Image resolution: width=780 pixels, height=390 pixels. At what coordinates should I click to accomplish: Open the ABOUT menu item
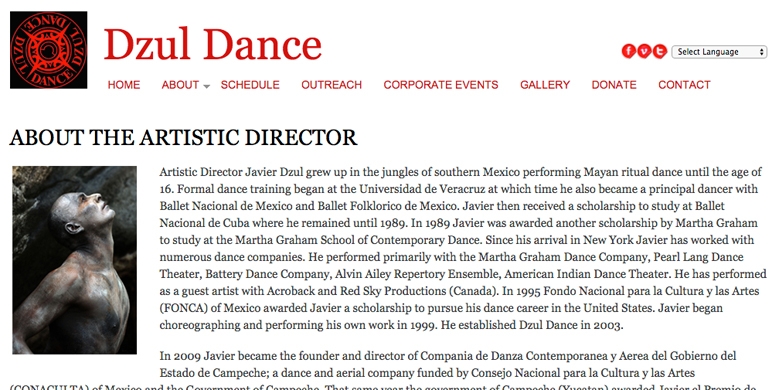180,85
